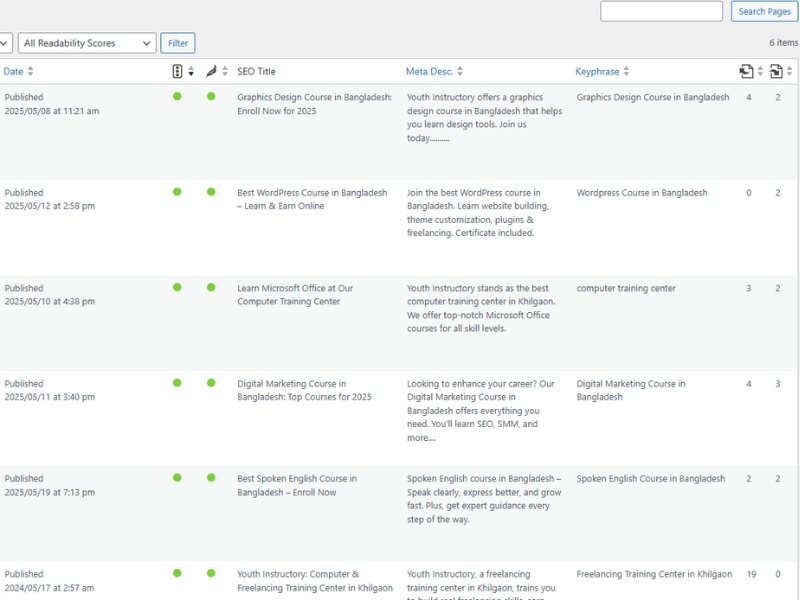The image size is (800, 600).
Task: Open the partially visible dropdown left of Readability Scores
Action: (5, 43)
